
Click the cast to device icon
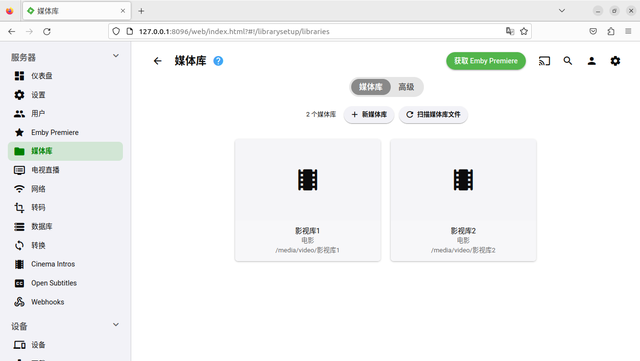(x=544, y=61)
